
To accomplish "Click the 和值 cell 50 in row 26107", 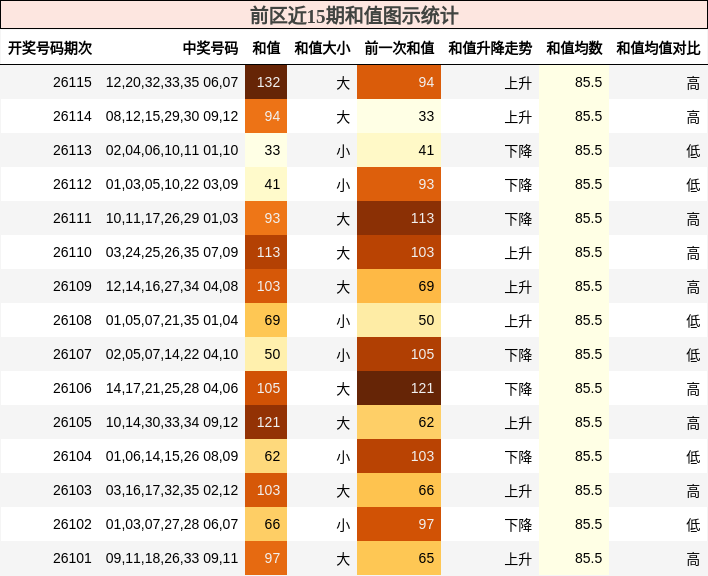I will pos(266,354).
